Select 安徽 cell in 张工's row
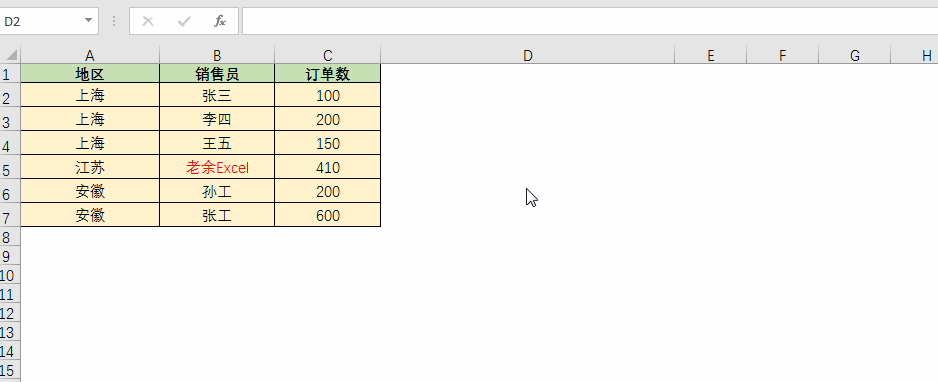Image resolution: width=938 pixels, height=382 pixels. point(90,215)
